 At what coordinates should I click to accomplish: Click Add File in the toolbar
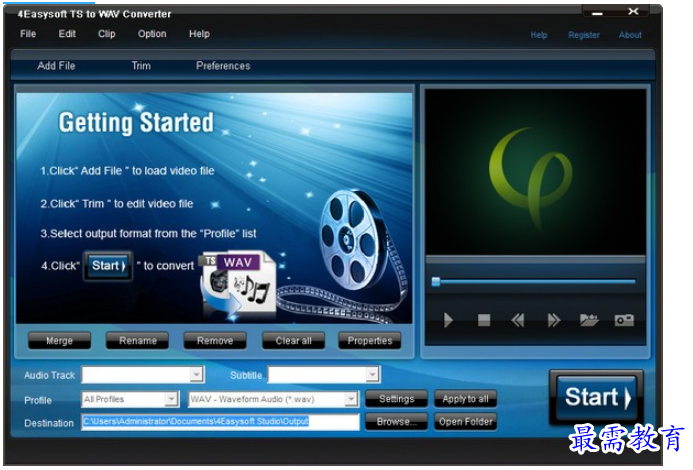tap(56, 66)
